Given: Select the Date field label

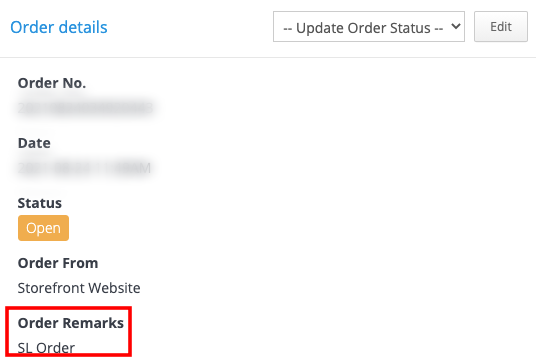Looking at the screenshot, I should click(x=34, y=143).
